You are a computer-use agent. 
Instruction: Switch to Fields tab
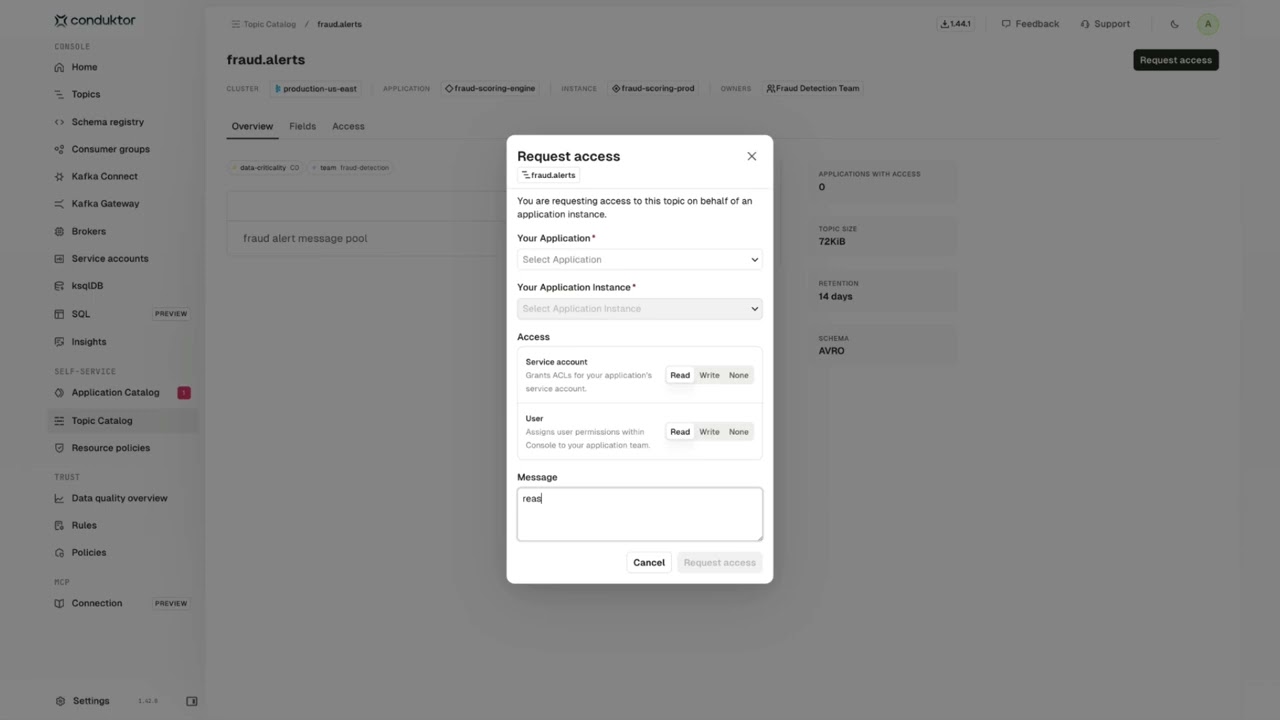click(302, 126)
